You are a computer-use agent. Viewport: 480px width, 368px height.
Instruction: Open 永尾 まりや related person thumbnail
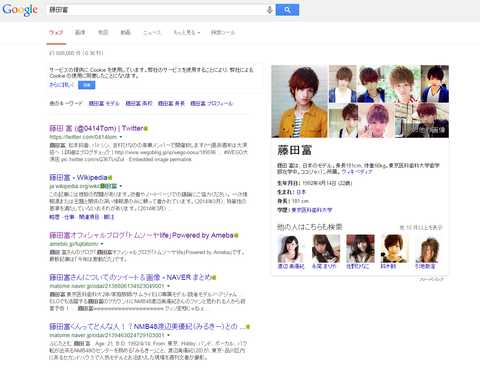[x=326, y=249]
